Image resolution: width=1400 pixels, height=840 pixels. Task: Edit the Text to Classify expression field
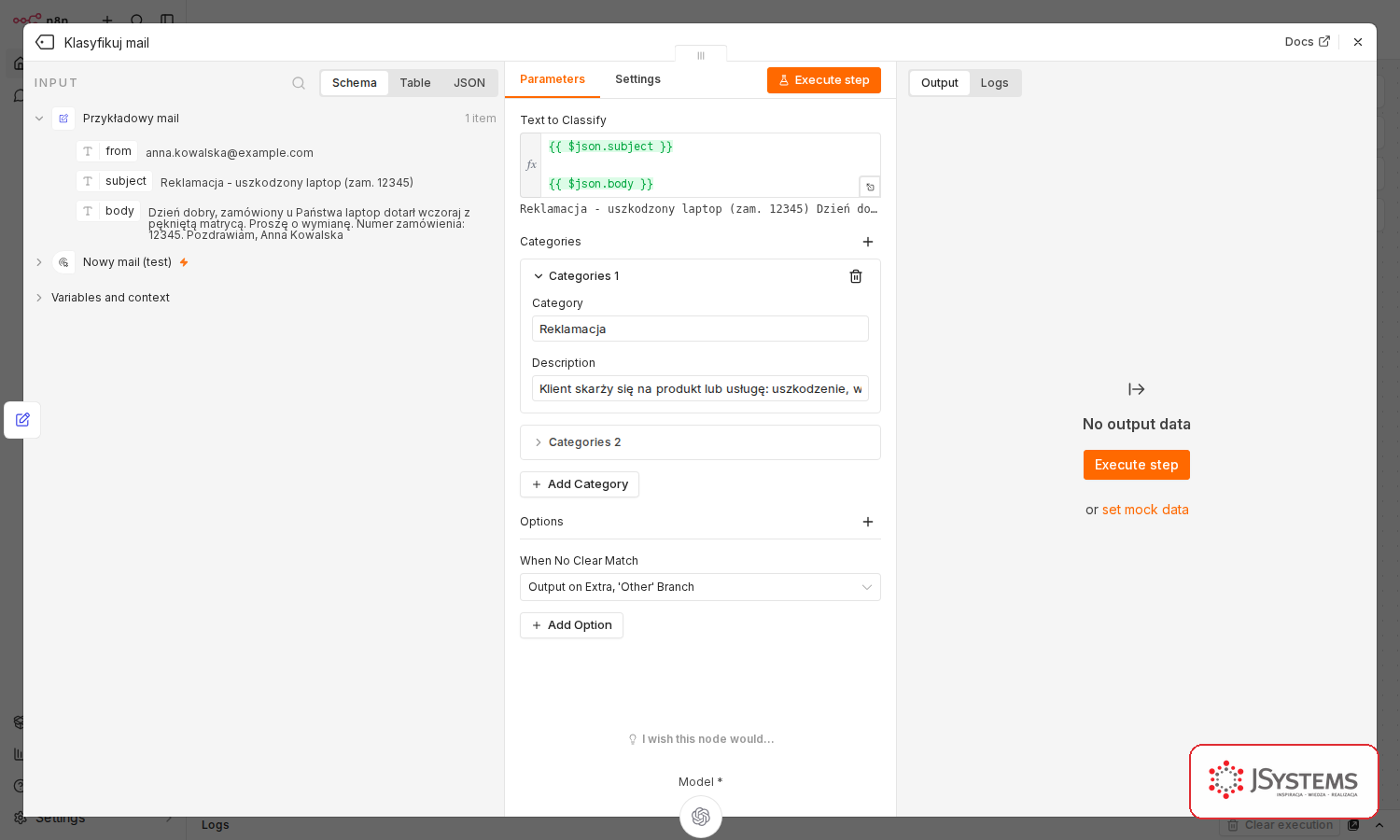click(x=710, y=165)
